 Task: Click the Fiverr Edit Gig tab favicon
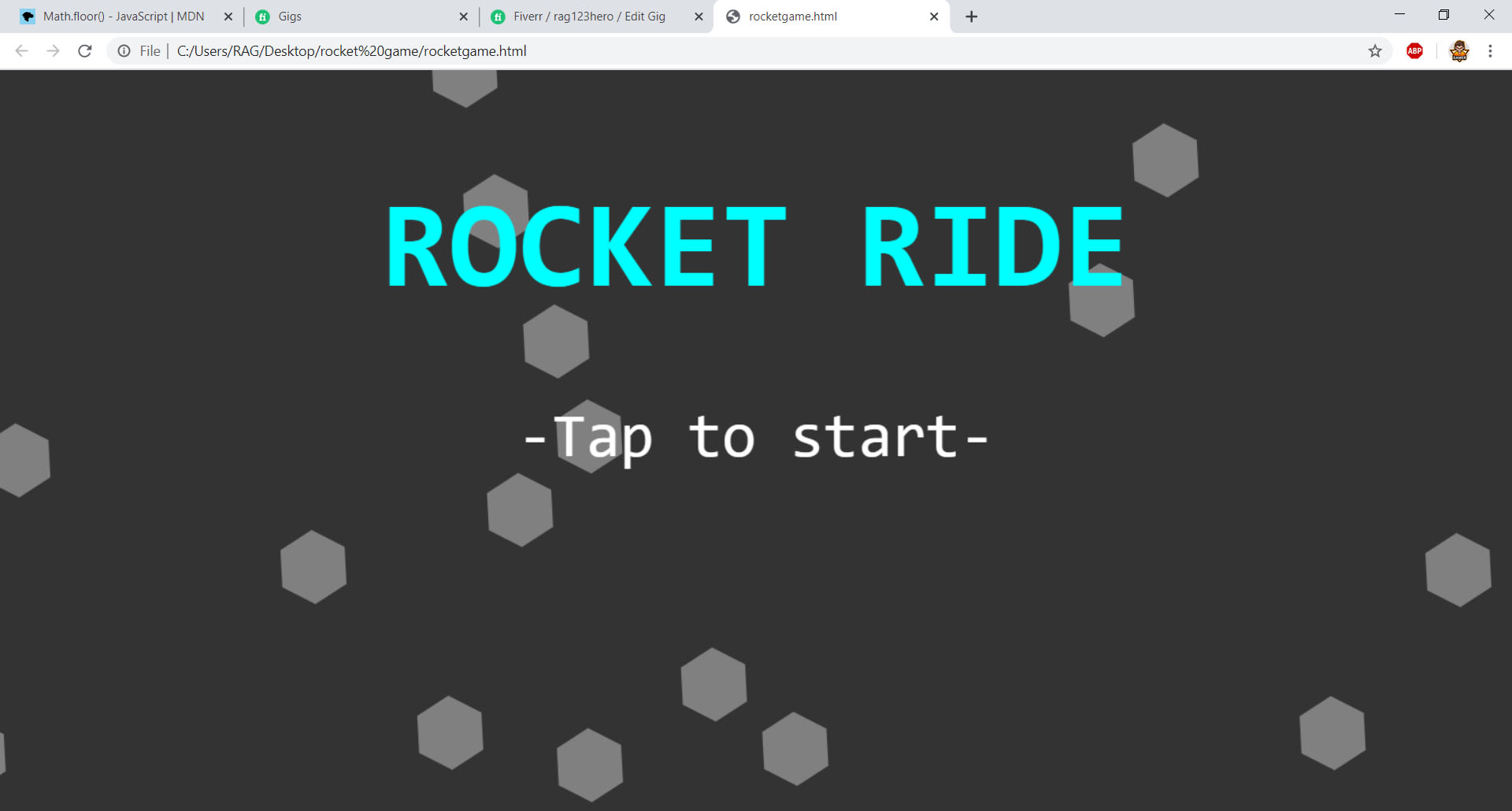(x=498, y=17)
